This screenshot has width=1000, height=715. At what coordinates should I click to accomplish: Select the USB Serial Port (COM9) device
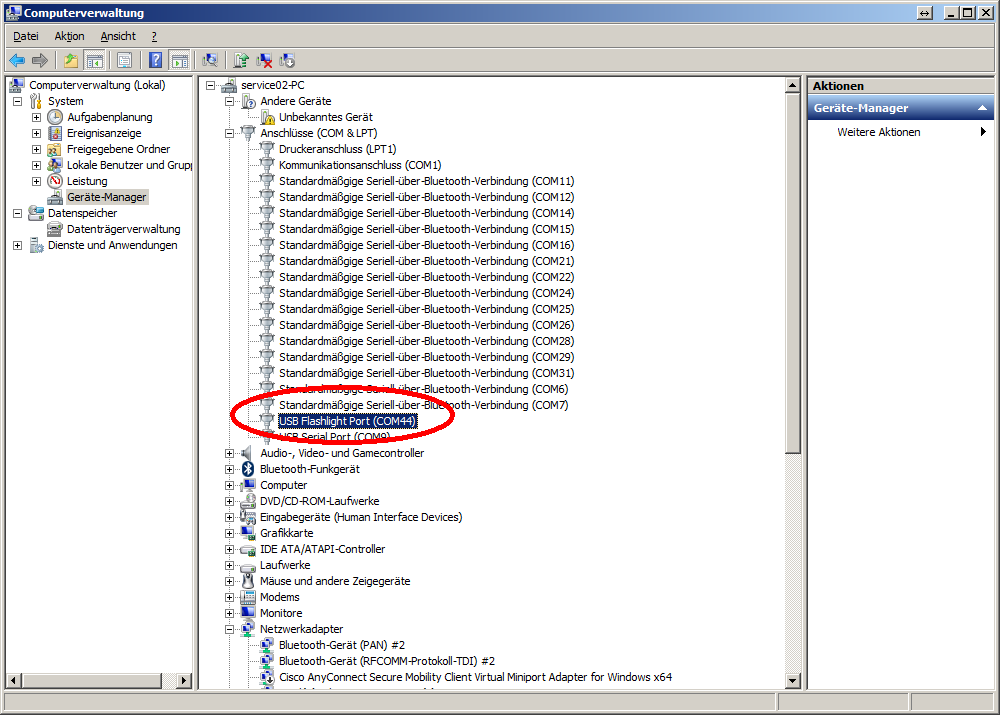click(334, 438)
